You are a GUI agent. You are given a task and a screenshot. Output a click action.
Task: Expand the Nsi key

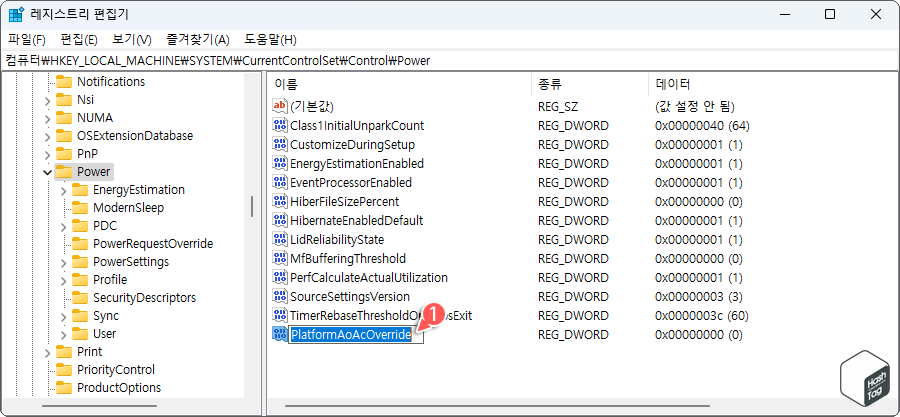pos(48,100)
